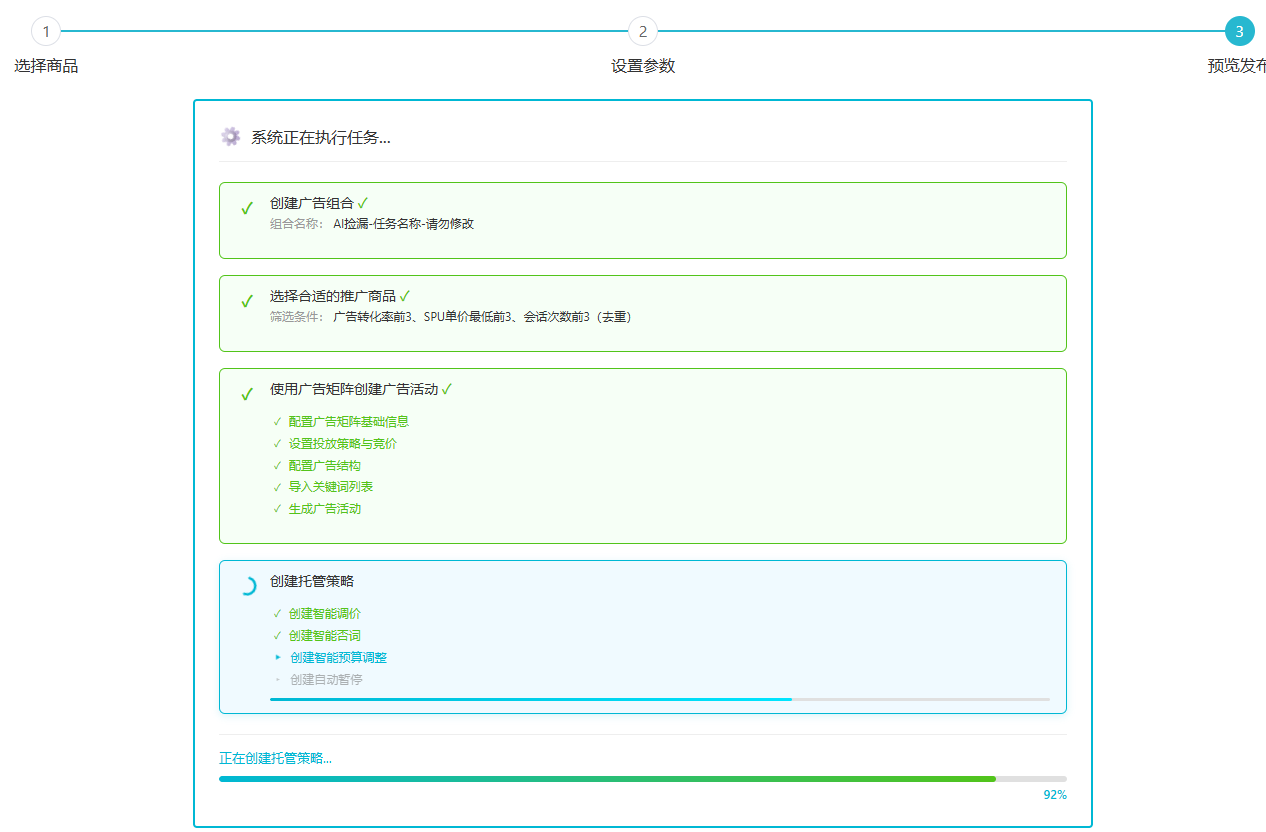Click the 设置参数 step label
The image size is (1266, 832).
[x=643, y=66]
